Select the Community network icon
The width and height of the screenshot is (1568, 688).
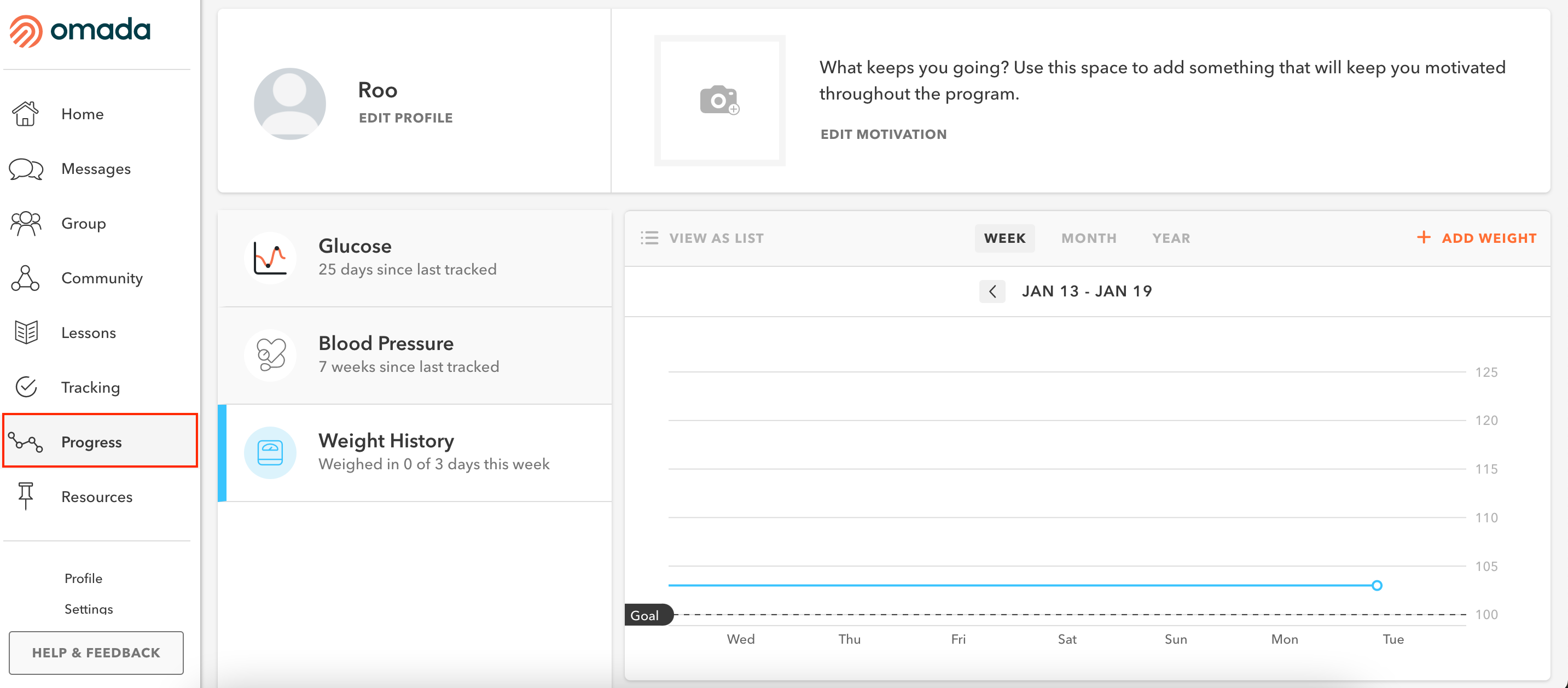pyautogui.click(x=26, y=278)
